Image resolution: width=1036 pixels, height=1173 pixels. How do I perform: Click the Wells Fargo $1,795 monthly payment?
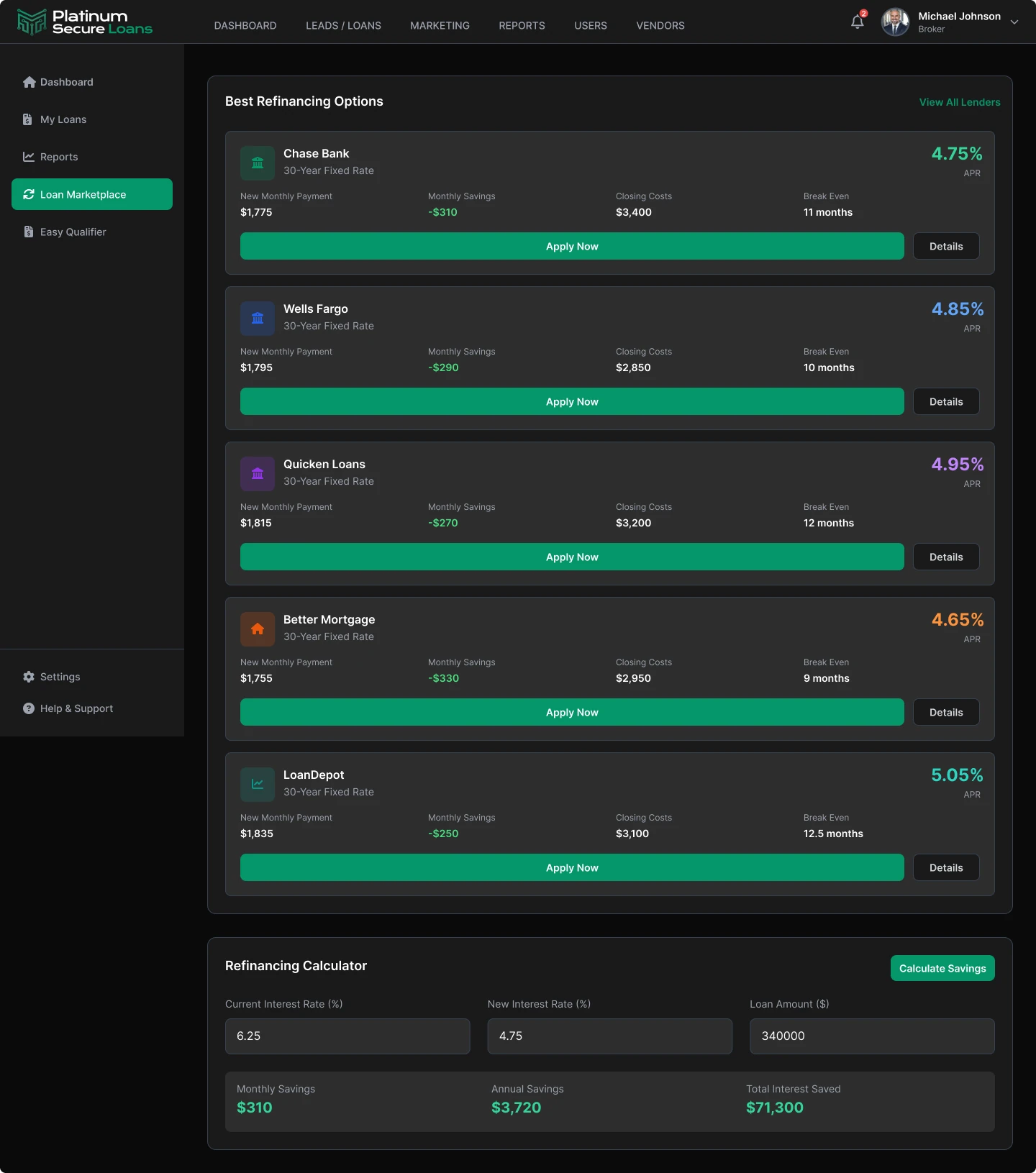click(256, 368)
